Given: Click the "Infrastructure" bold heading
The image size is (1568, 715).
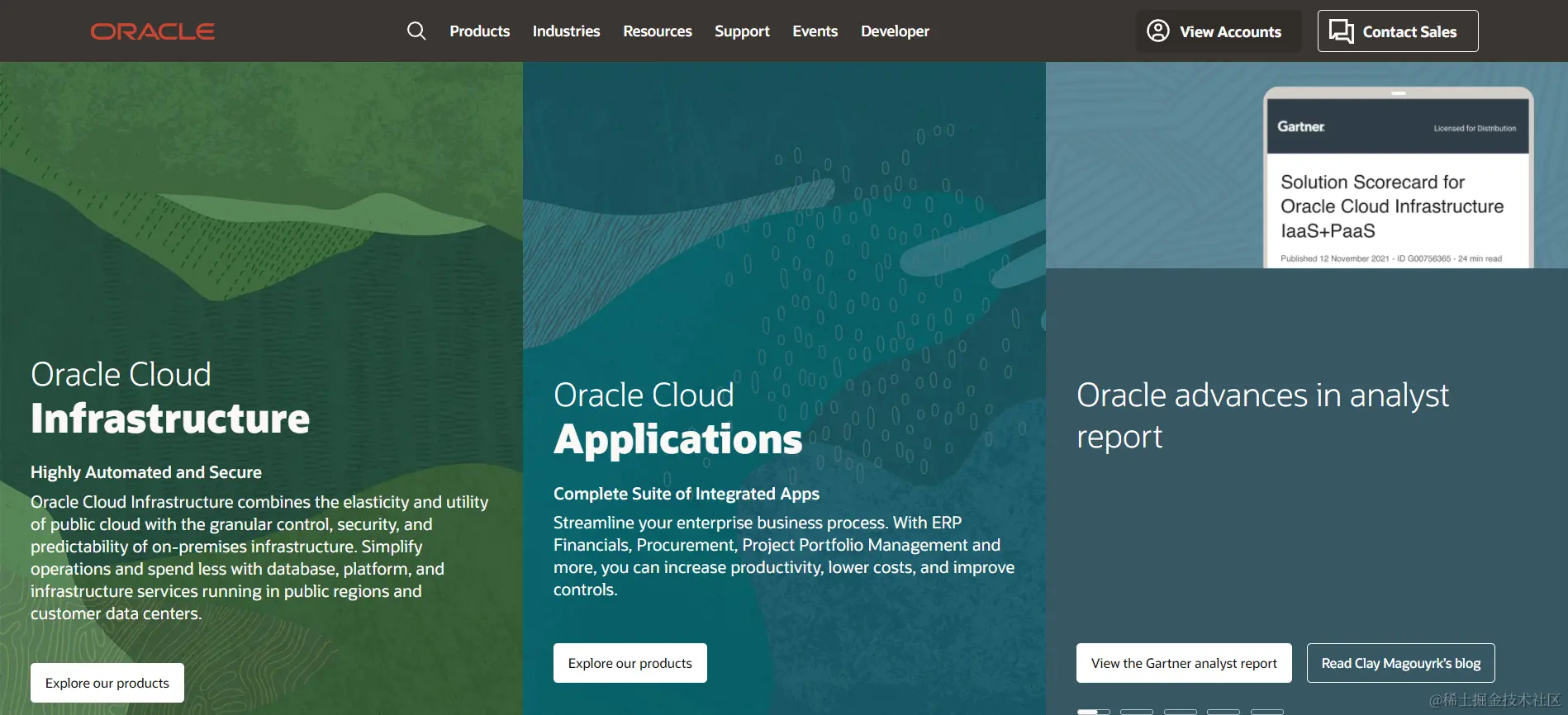Looking at the screenshot, I should point(170,418).
